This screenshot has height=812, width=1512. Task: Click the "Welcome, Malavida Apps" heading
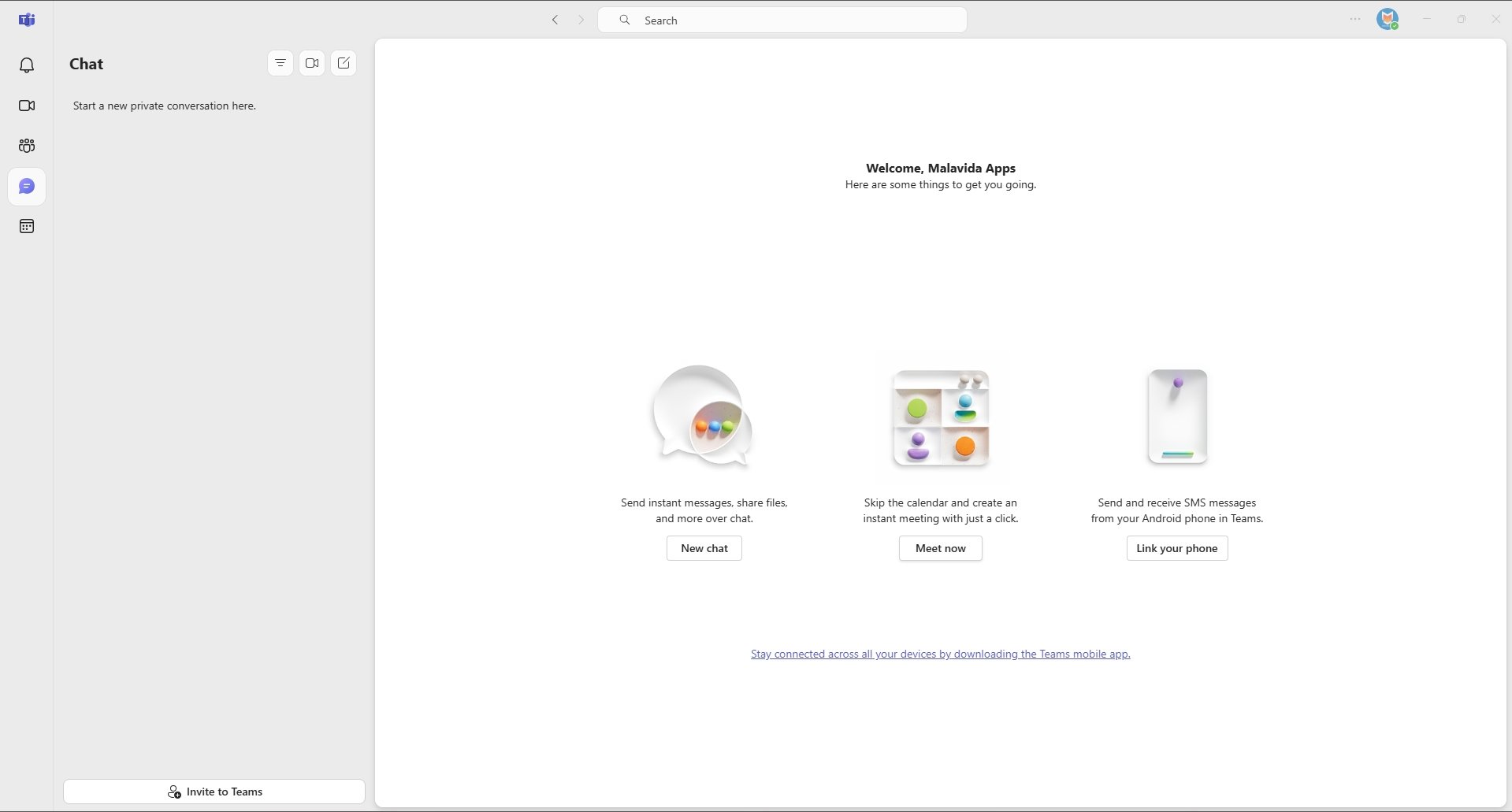pos(941,168)
